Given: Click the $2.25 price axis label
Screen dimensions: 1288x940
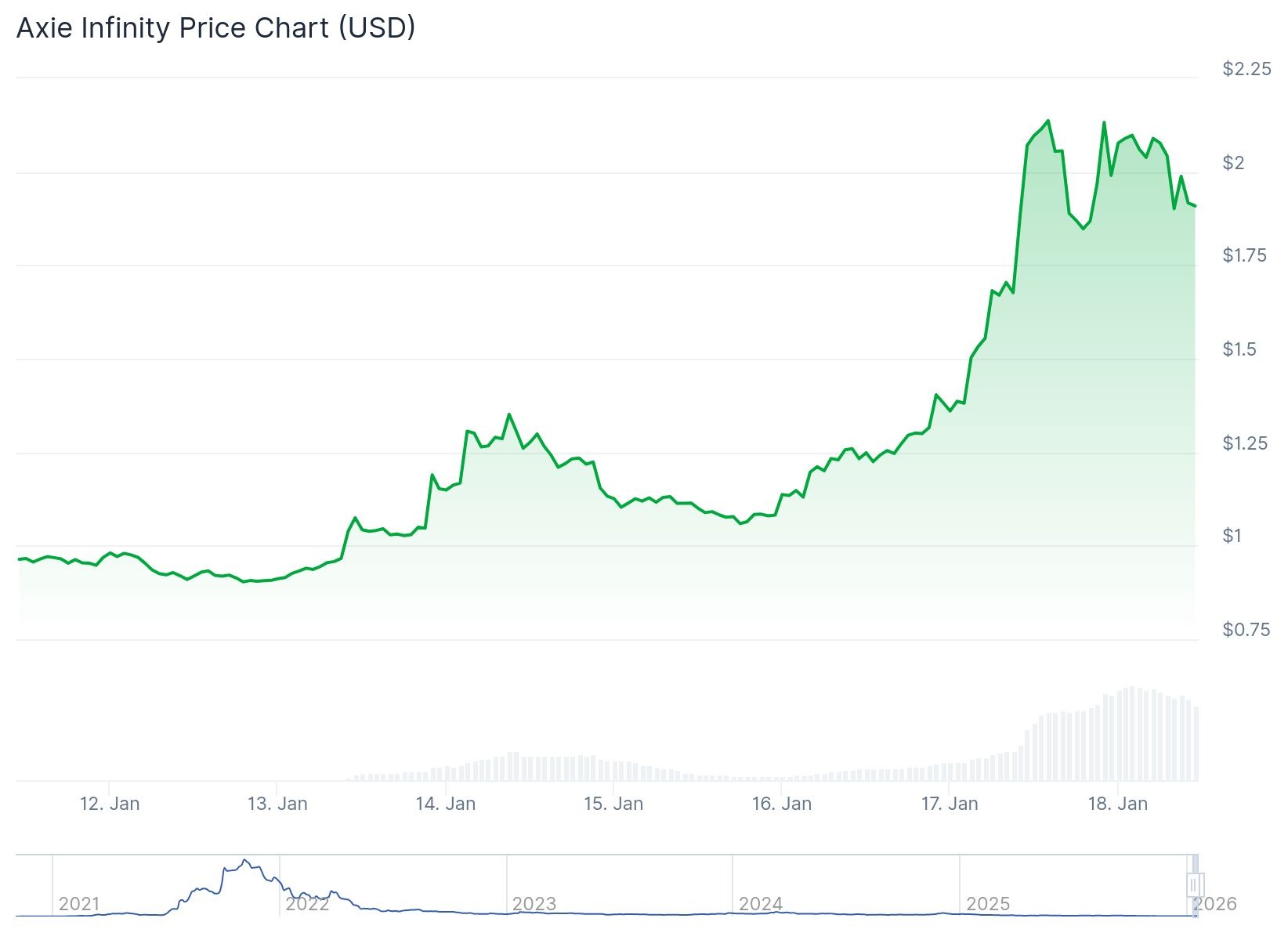Looking at the screenshot, I should (x=1246, y=69).
